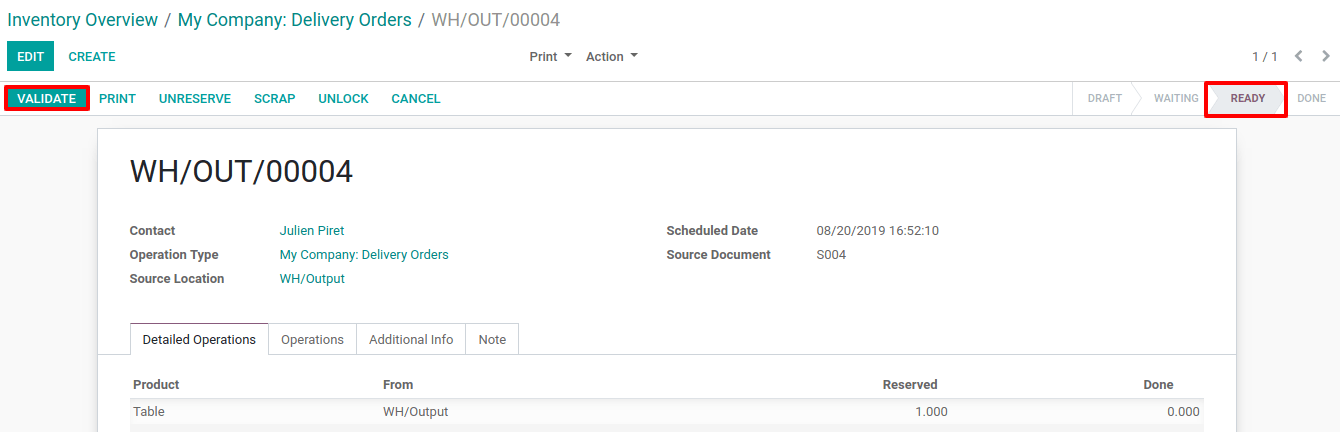The width and height of the screenshot is (1340, 432).
Task: Select the Table product row
Action: 667,412
